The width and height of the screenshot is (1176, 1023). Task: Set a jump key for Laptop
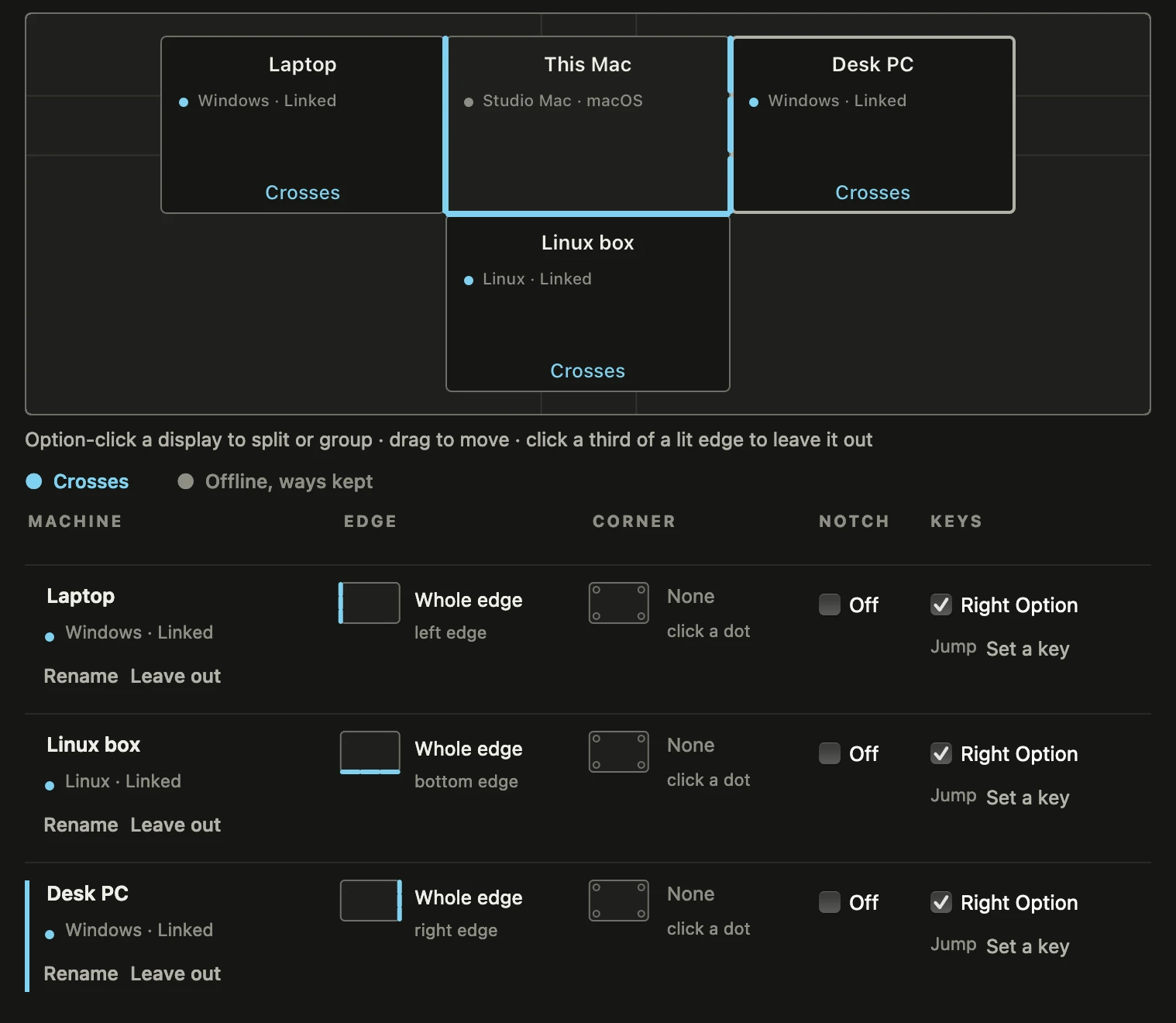(1027, 649)
